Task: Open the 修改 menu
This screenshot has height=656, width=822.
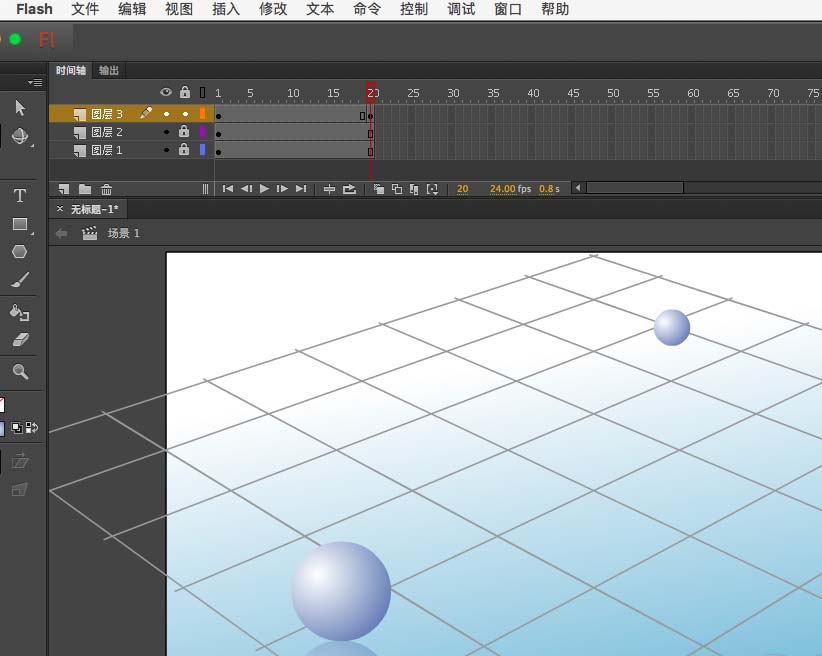Action: click(x=273, y=9)
